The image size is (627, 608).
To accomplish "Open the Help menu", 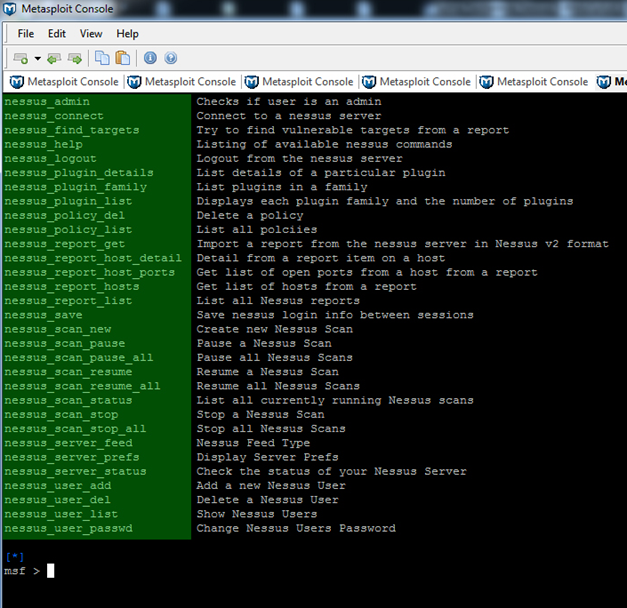I will coord(128,34).
